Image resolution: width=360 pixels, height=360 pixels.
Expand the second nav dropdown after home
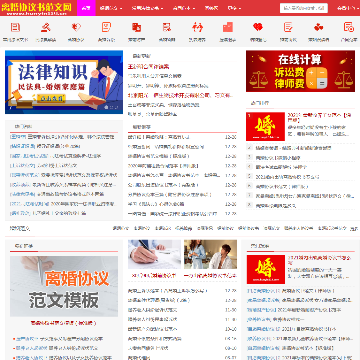point(147,8)
